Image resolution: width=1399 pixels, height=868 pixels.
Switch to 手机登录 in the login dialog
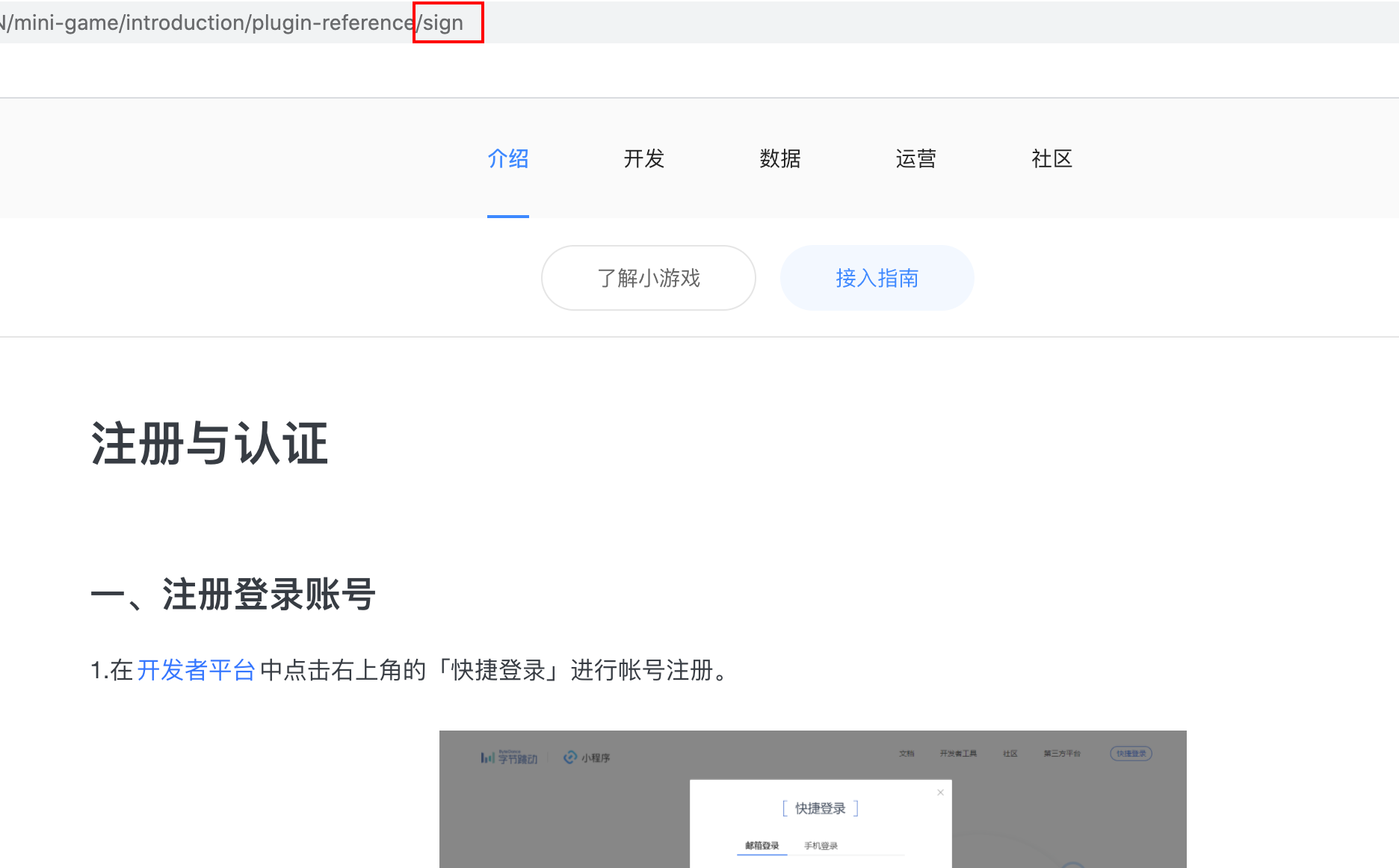point(821,845)
